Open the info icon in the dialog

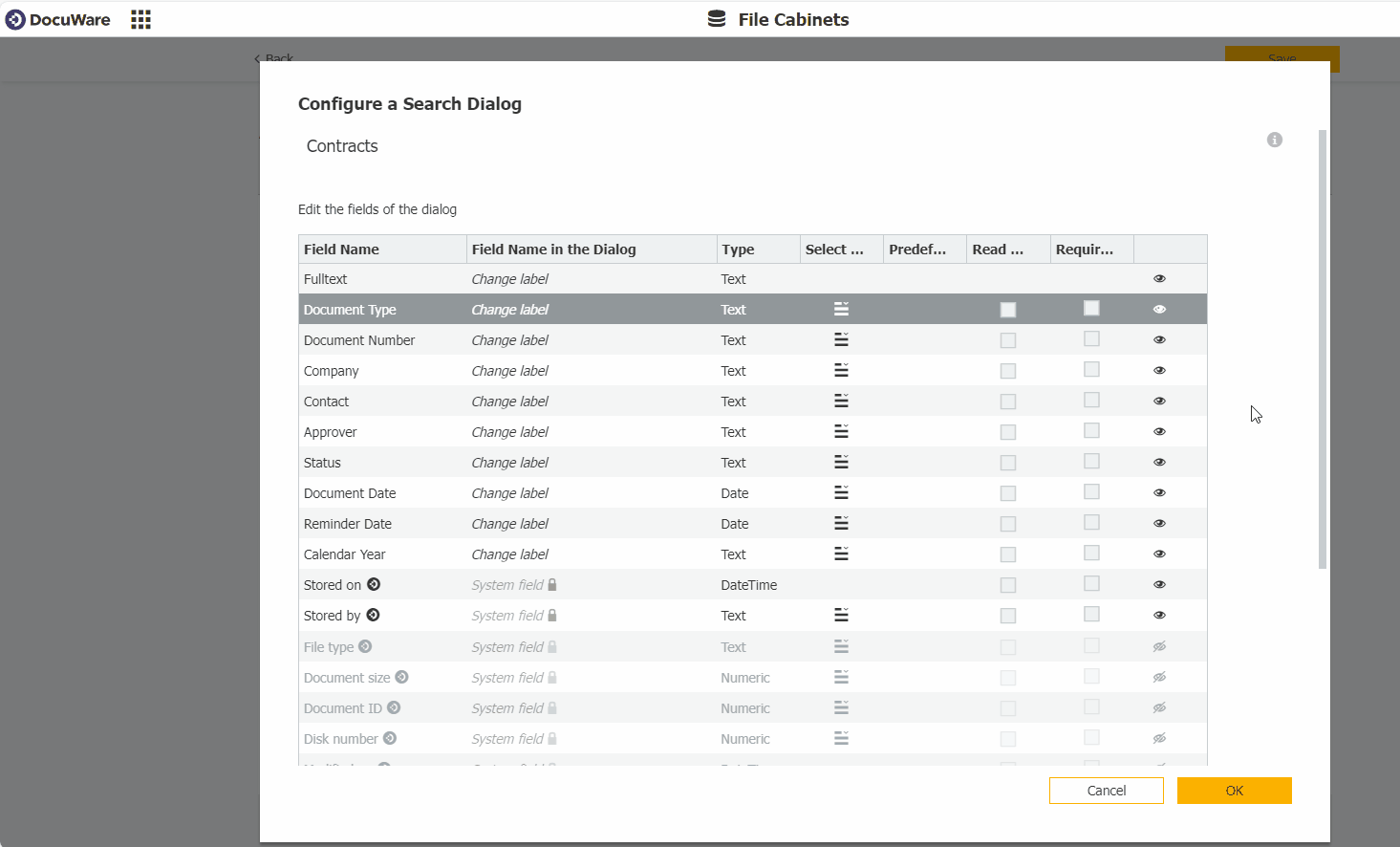(x=1274, y=140)
